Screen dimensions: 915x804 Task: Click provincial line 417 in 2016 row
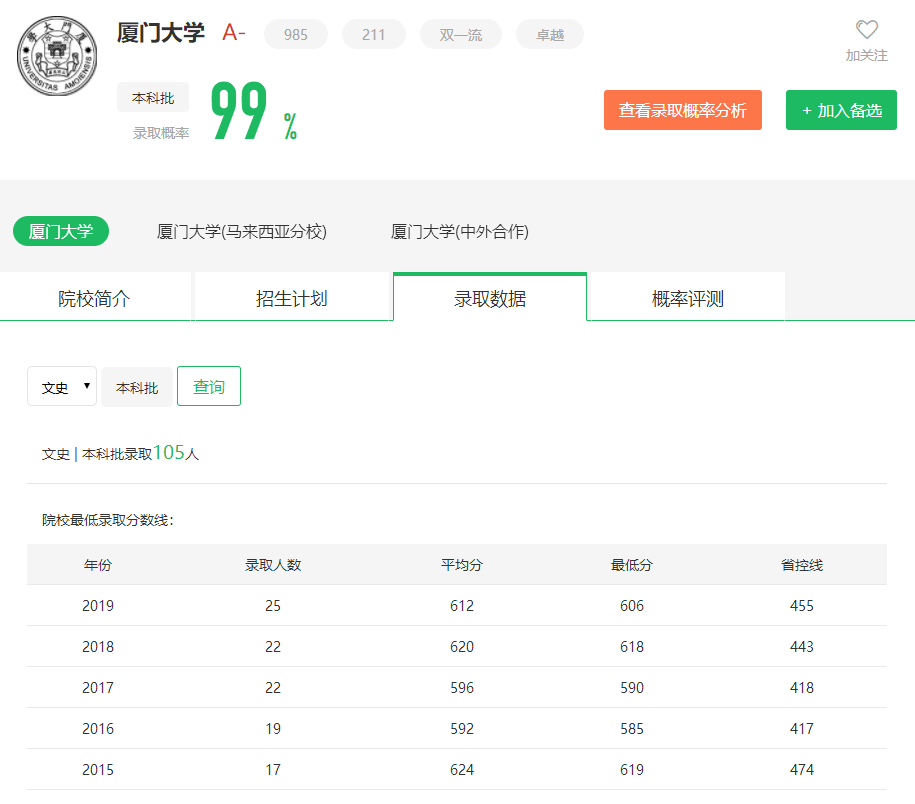(x=802, y=728)
